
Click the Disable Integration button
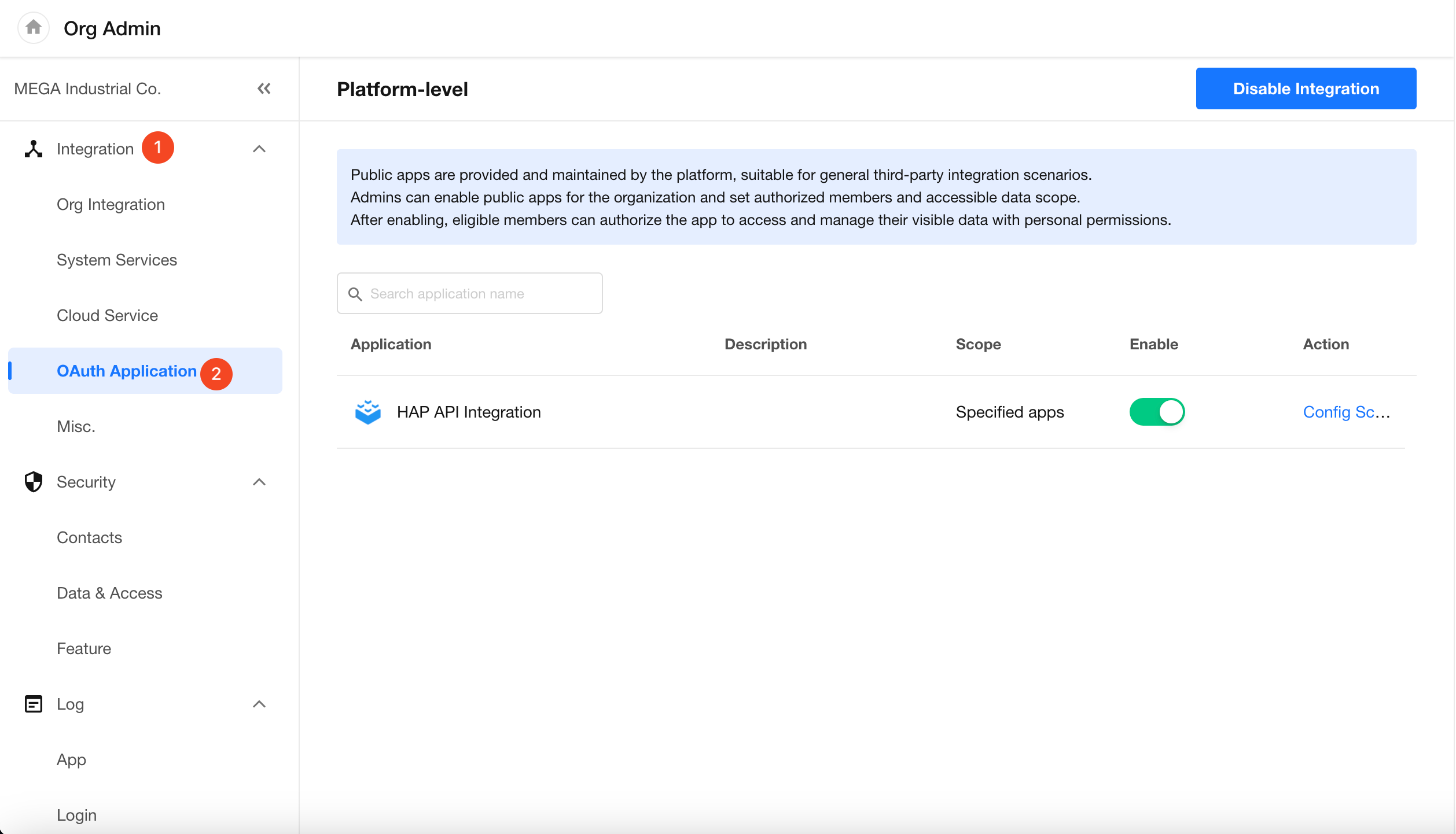click(x=1306, y=88)
